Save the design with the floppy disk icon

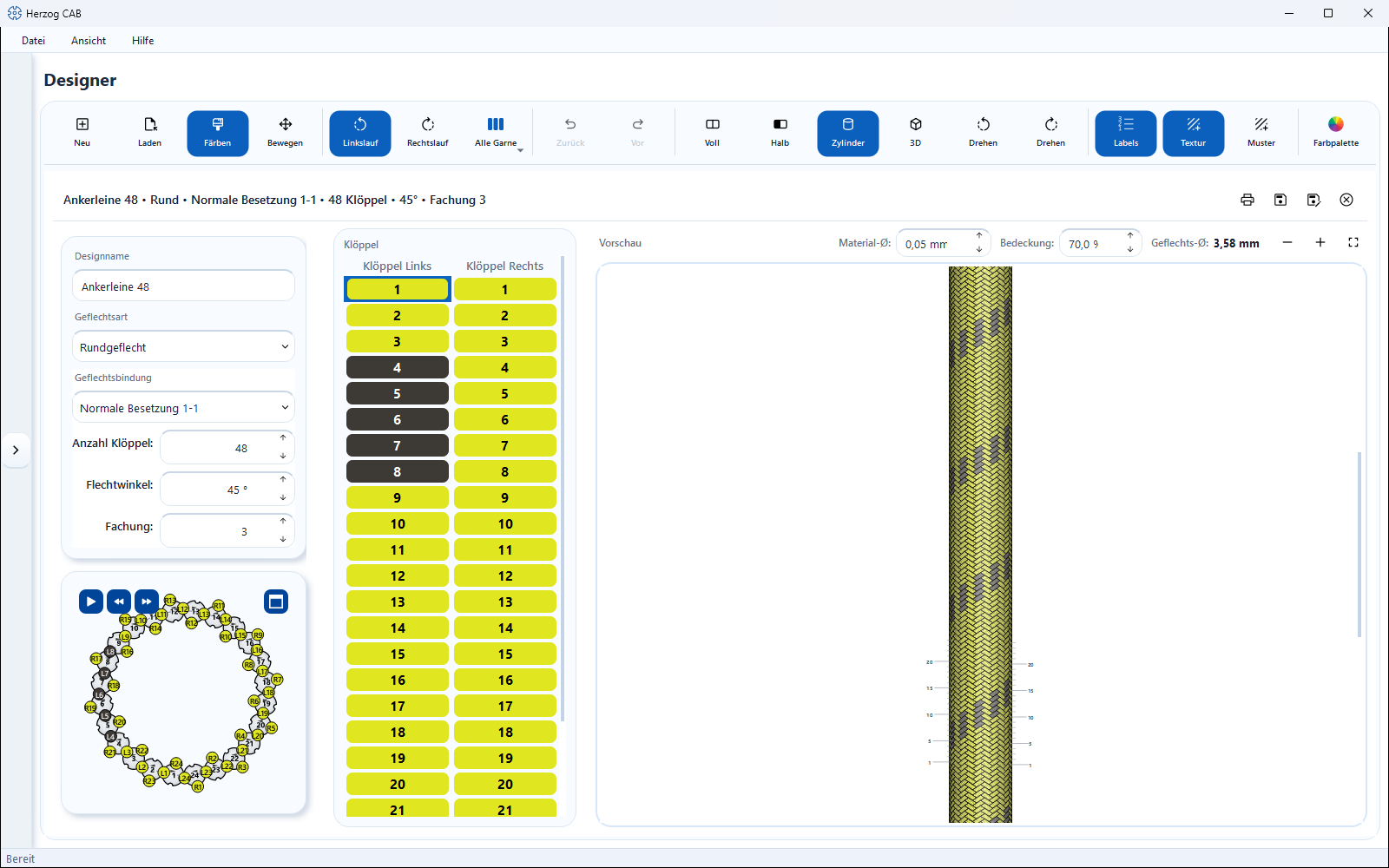tap(1280, 200)
